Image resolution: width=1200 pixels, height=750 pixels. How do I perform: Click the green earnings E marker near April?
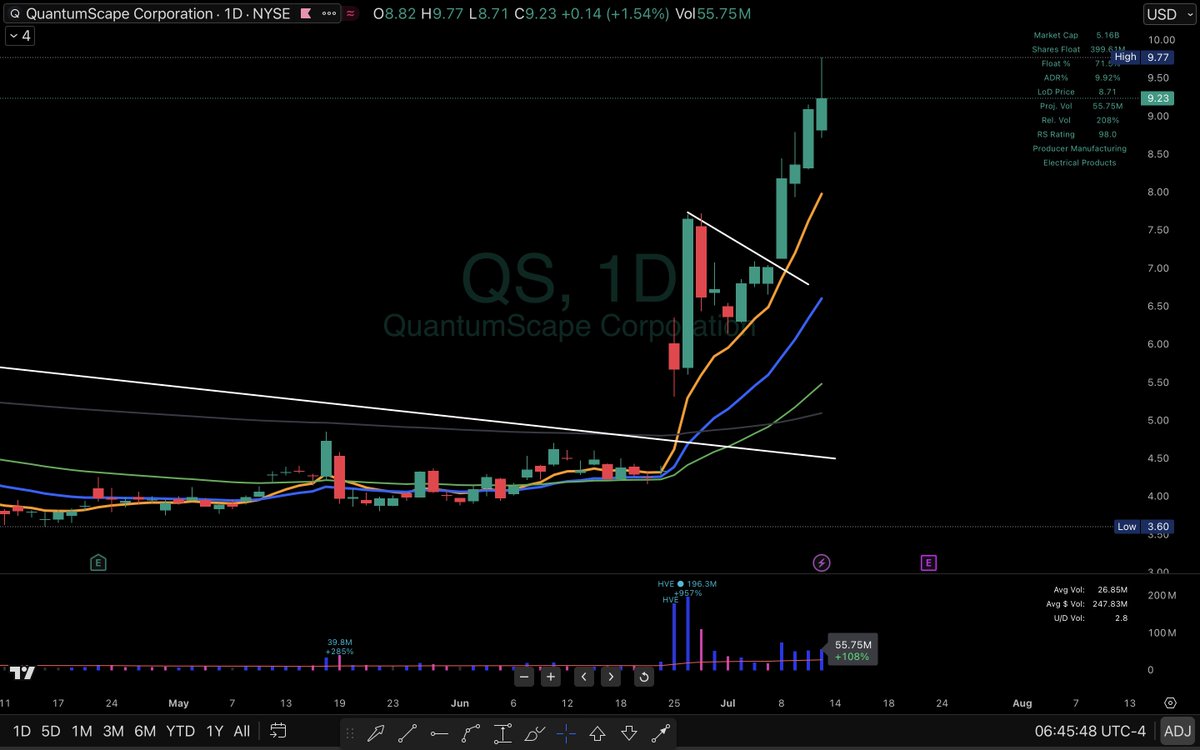pos(98,563)
